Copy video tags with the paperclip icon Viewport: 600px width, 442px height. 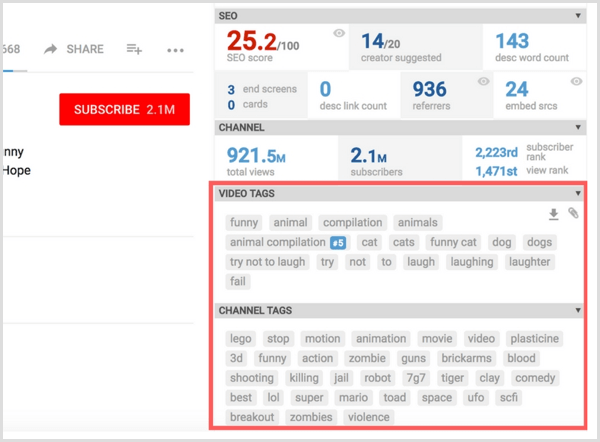coord(573,213)
